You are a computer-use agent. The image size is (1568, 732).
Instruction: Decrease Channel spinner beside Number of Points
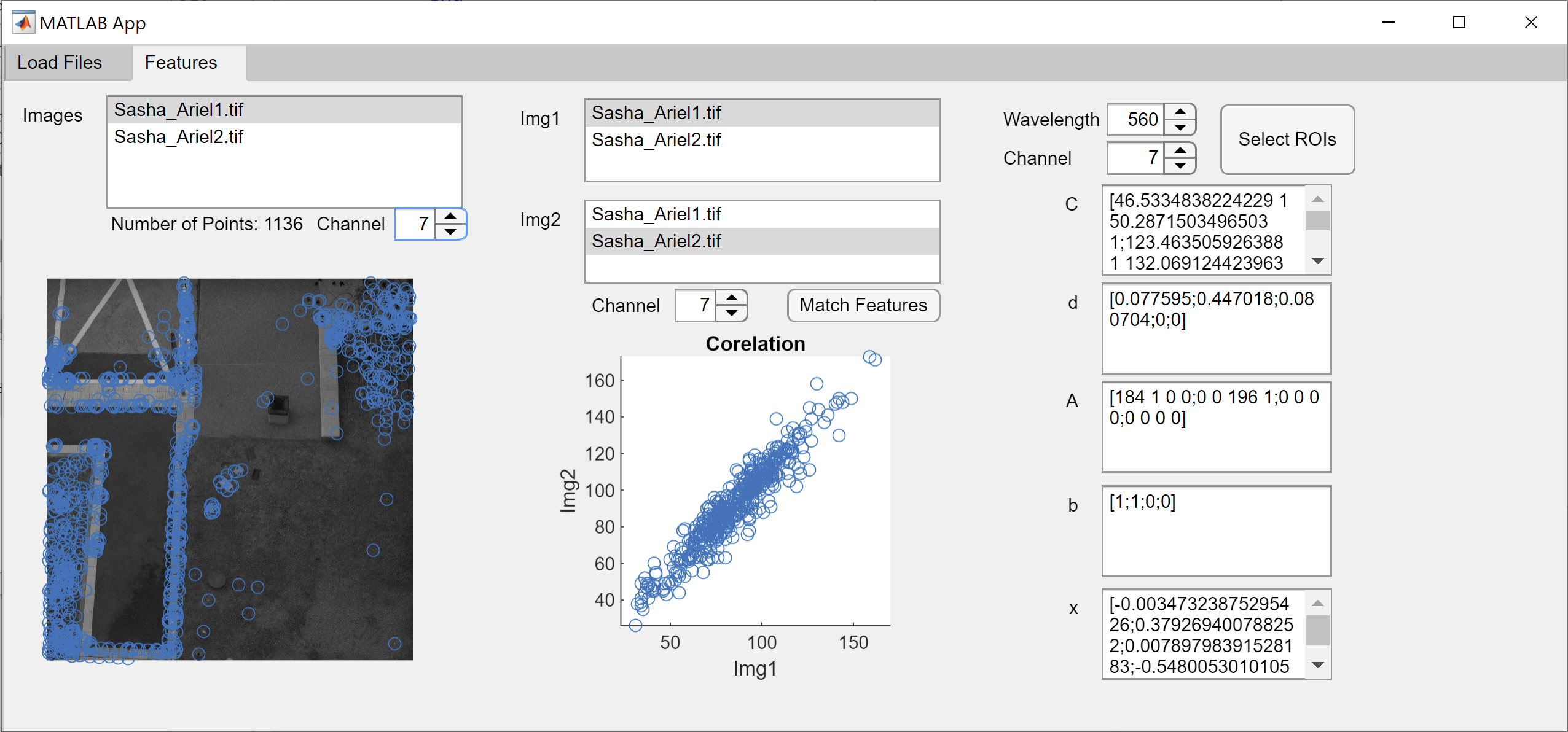point(450,232)
